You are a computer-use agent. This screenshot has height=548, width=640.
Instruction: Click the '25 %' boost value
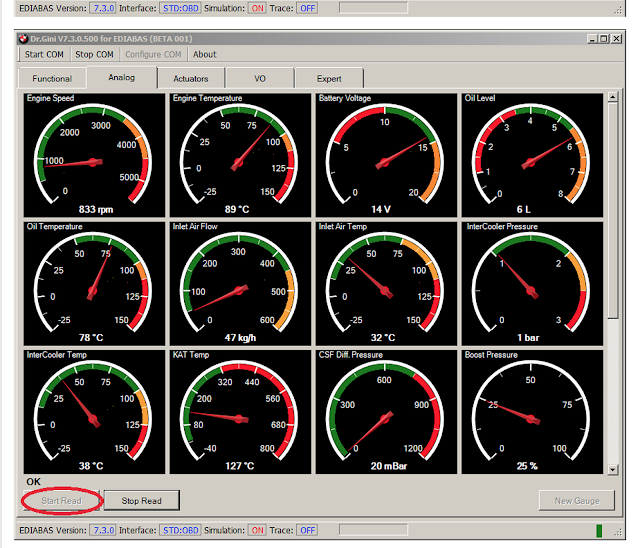tap(527, 466)
